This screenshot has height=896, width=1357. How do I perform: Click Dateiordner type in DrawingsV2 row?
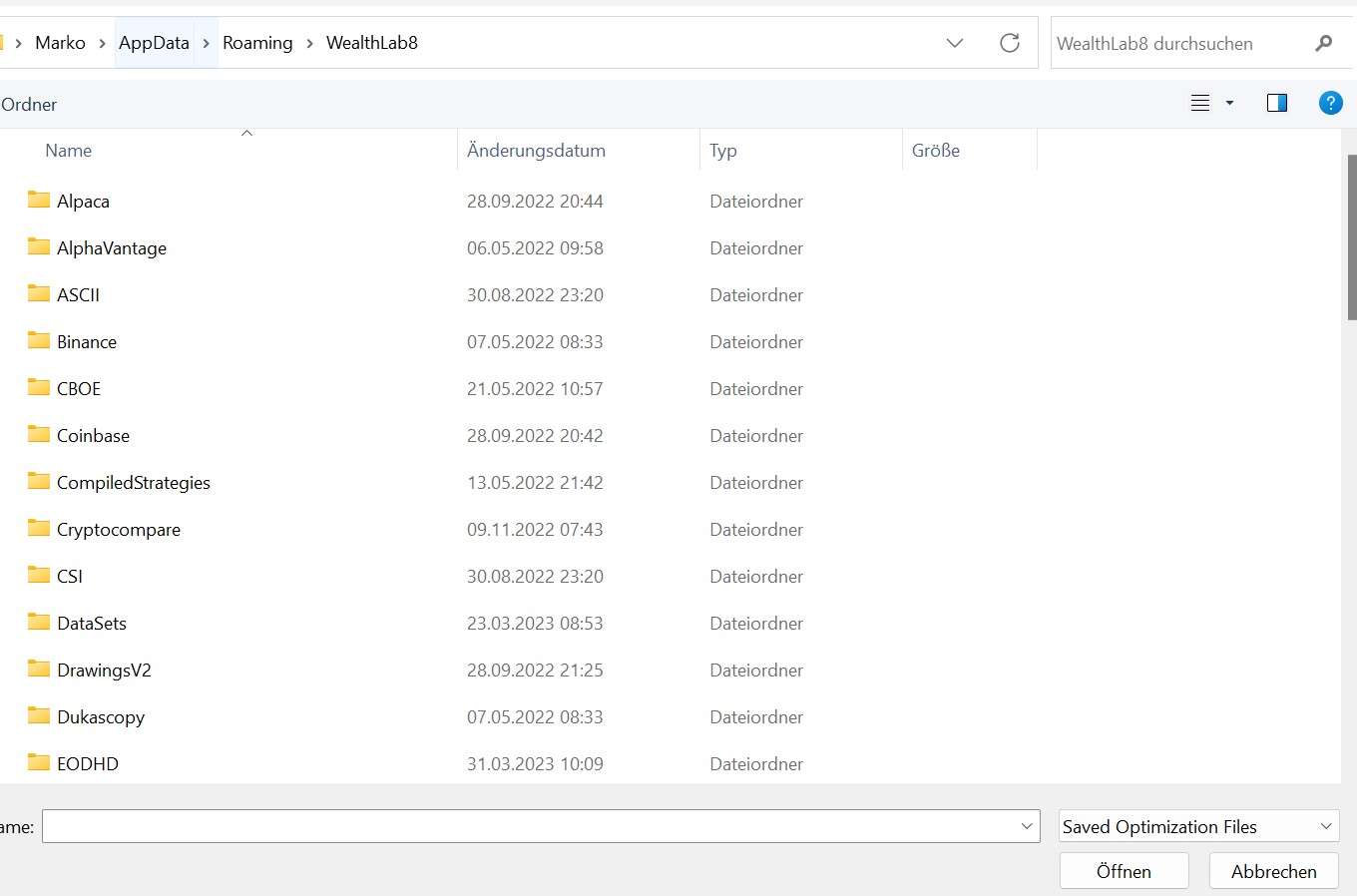[x=756, y=670]
